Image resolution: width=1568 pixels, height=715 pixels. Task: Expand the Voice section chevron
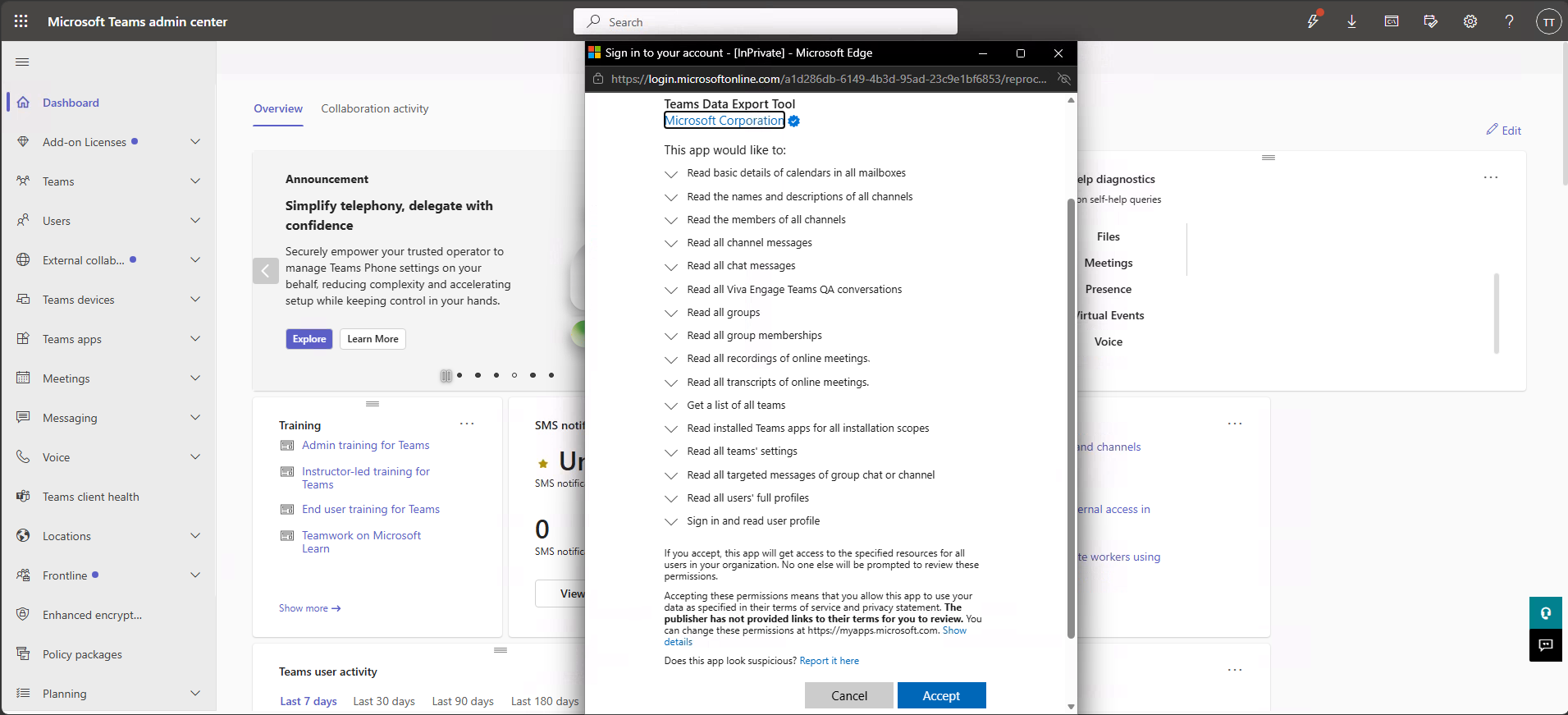195,456
